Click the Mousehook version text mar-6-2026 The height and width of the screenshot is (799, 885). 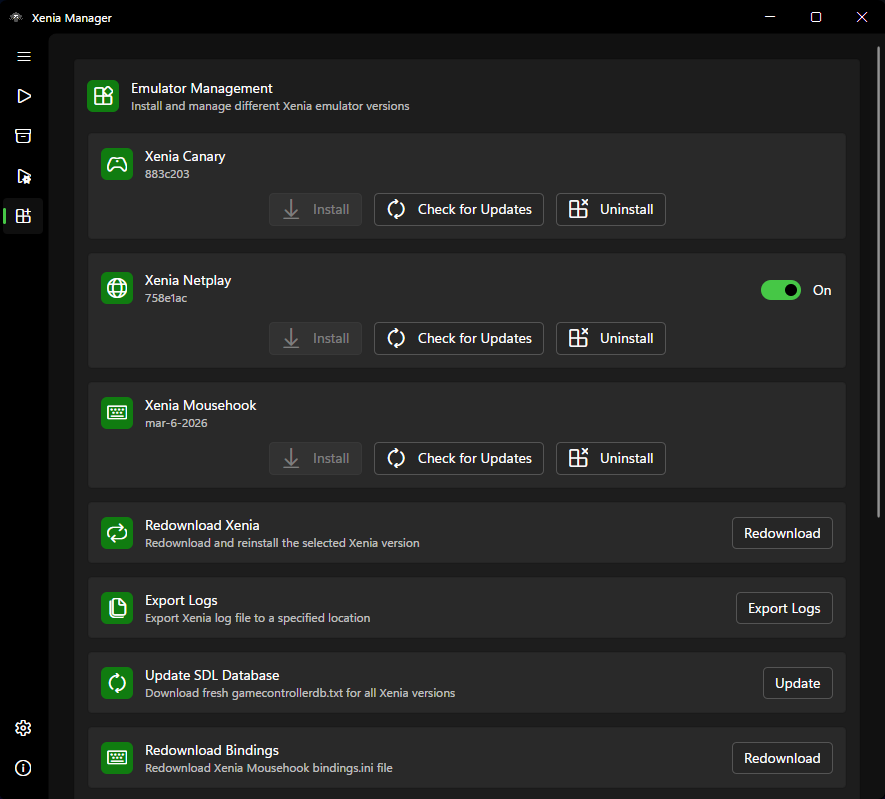pyautogui.click(x=176, y=423)
